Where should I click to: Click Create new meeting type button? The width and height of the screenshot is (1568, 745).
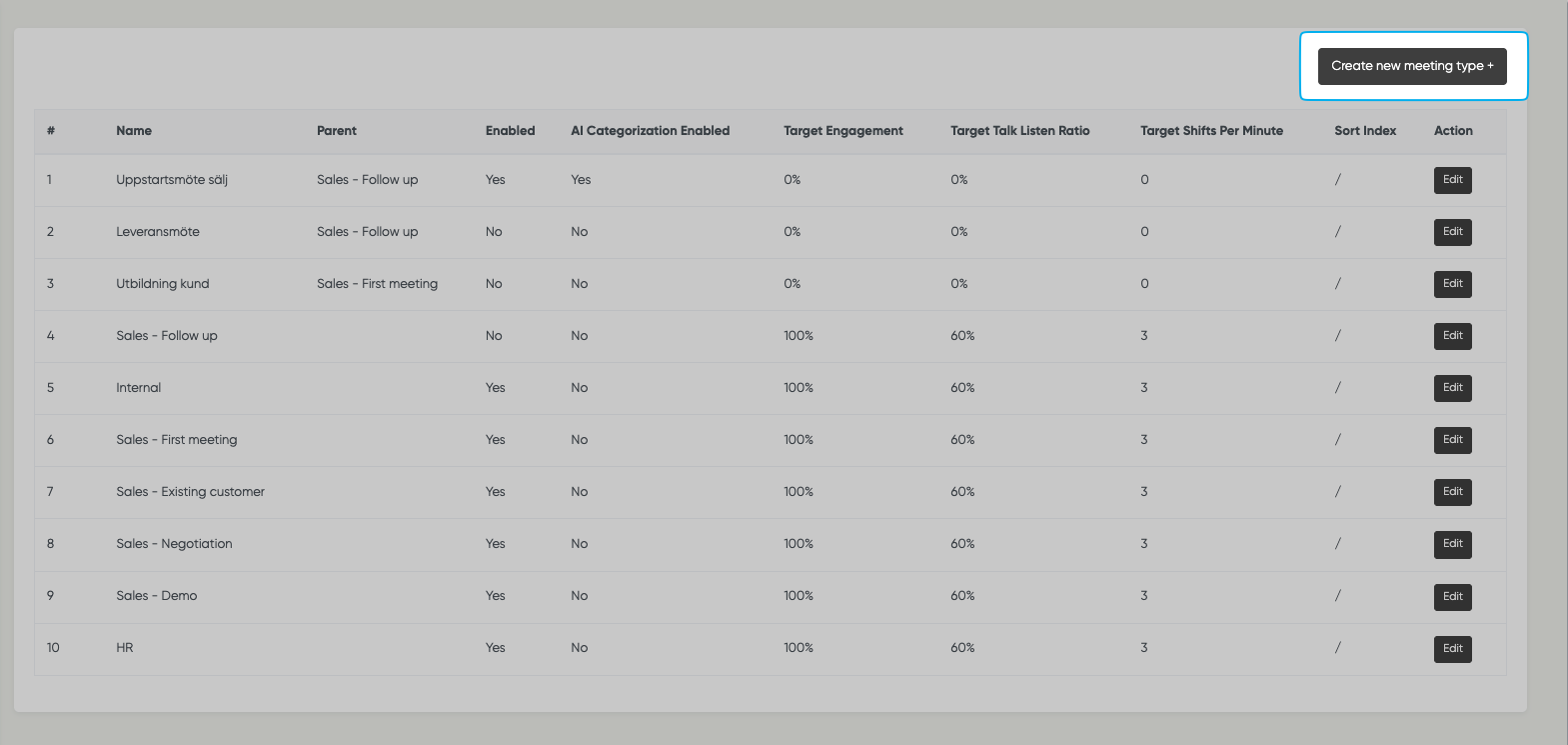pos(1411,66)
